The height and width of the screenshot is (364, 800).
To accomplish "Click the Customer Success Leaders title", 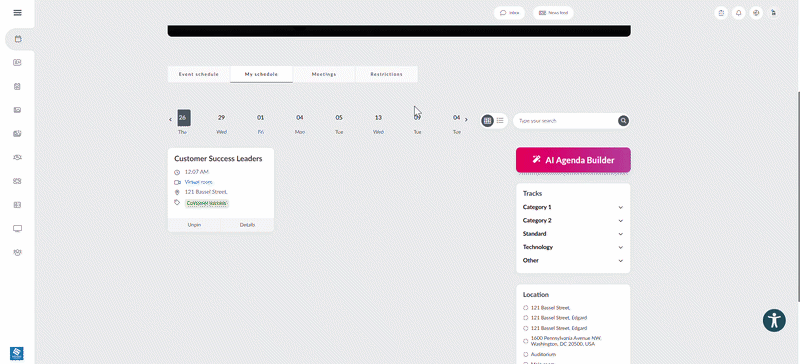I will 218,159.
